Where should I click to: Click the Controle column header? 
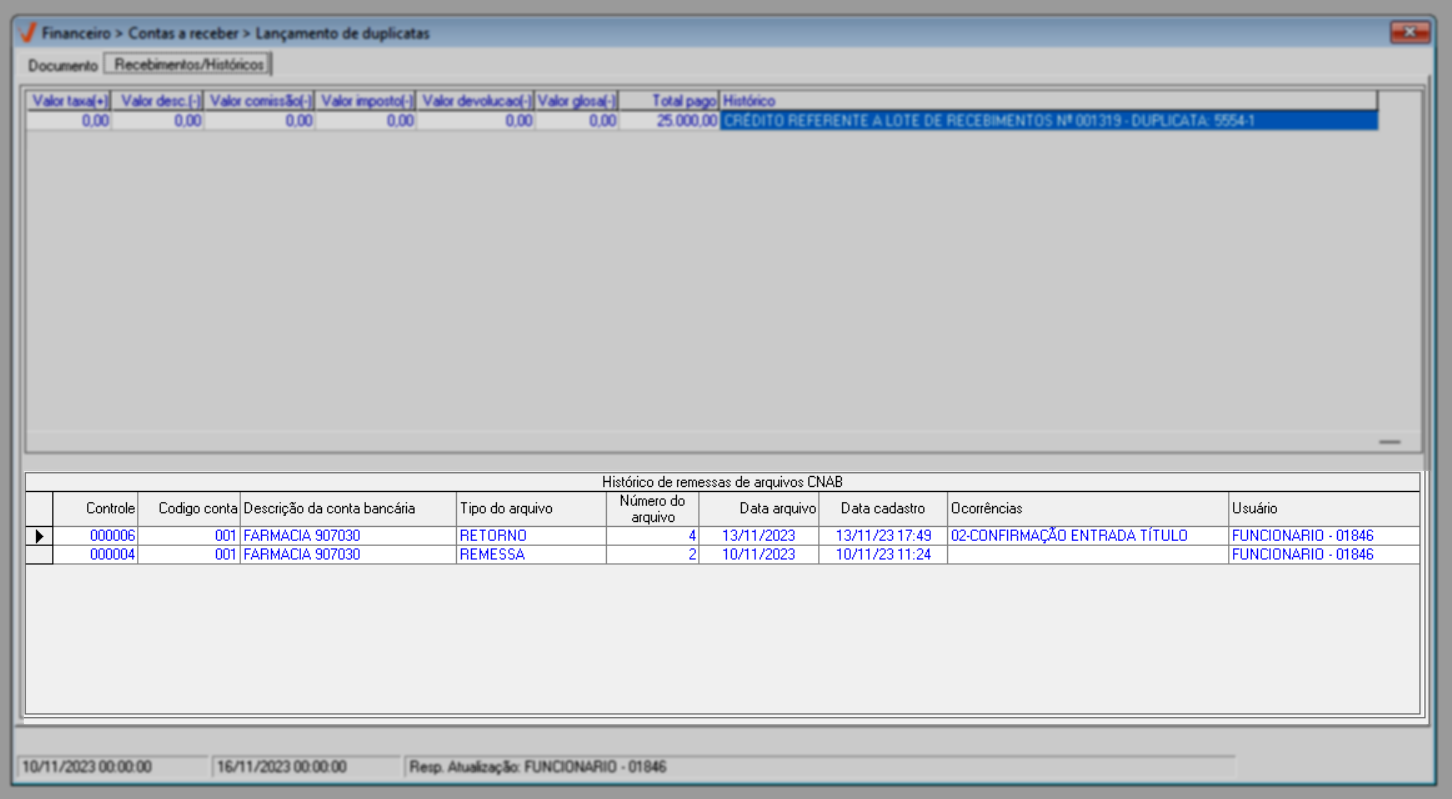click(95, 508)
